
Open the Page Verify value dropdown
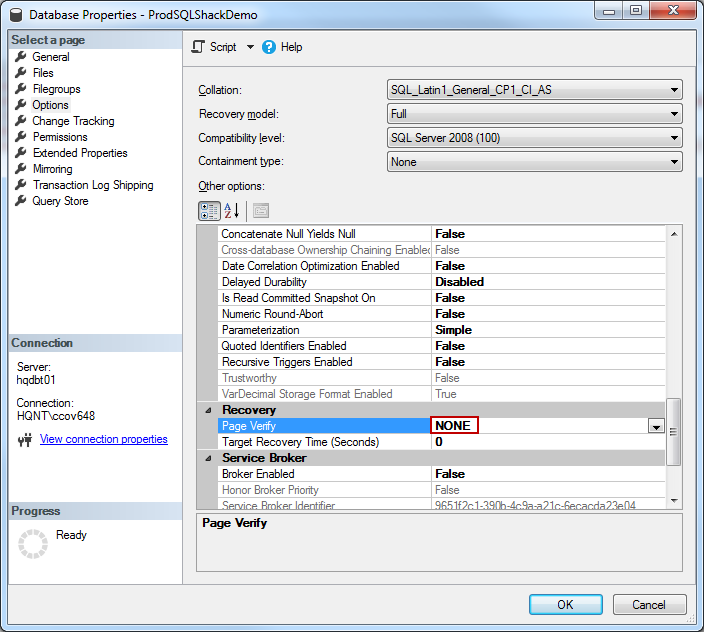656,426
